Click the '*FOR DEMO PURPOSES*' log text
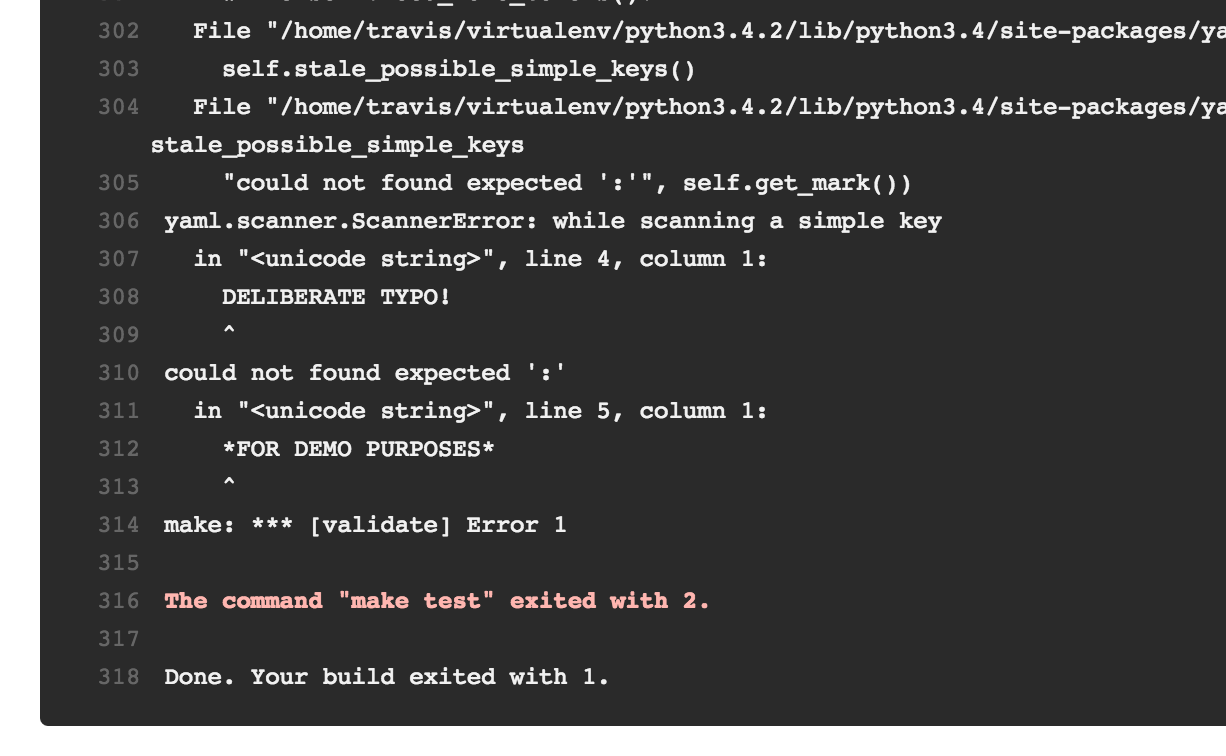This screenshot has height=756, width=1226. 358,450
